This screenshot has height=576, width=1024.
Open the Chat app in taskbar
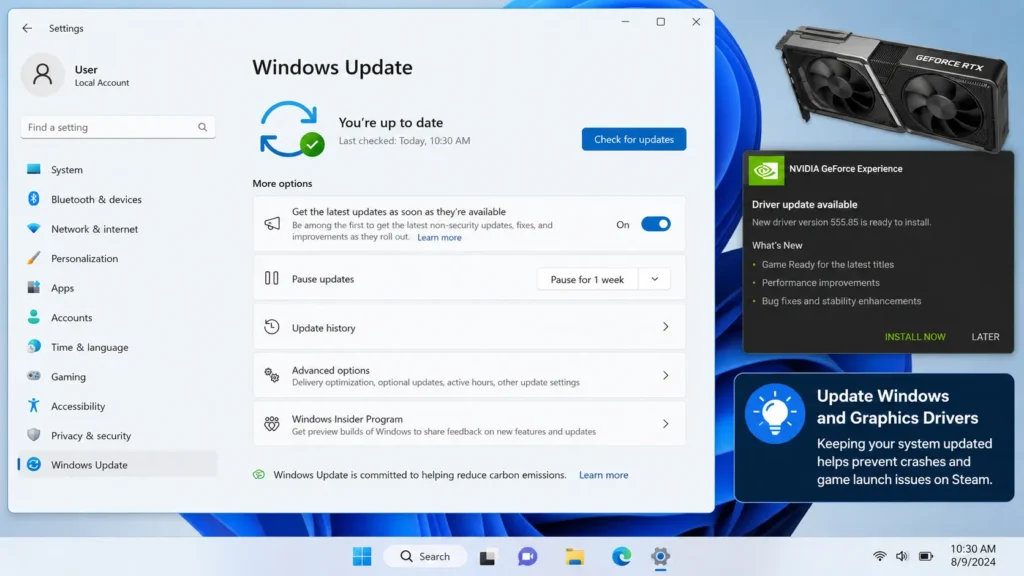pyautogui.click(x=527, y=556)
